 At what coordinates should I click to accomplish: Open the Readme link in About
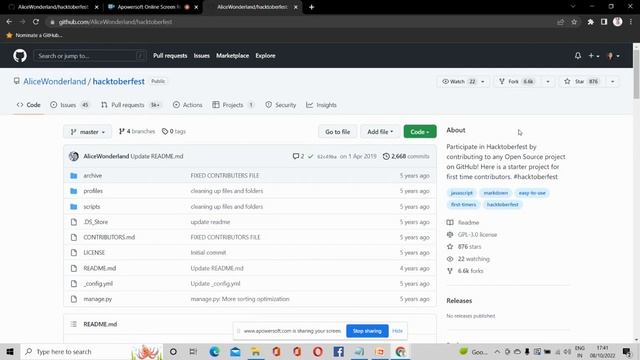pos(463,222)
